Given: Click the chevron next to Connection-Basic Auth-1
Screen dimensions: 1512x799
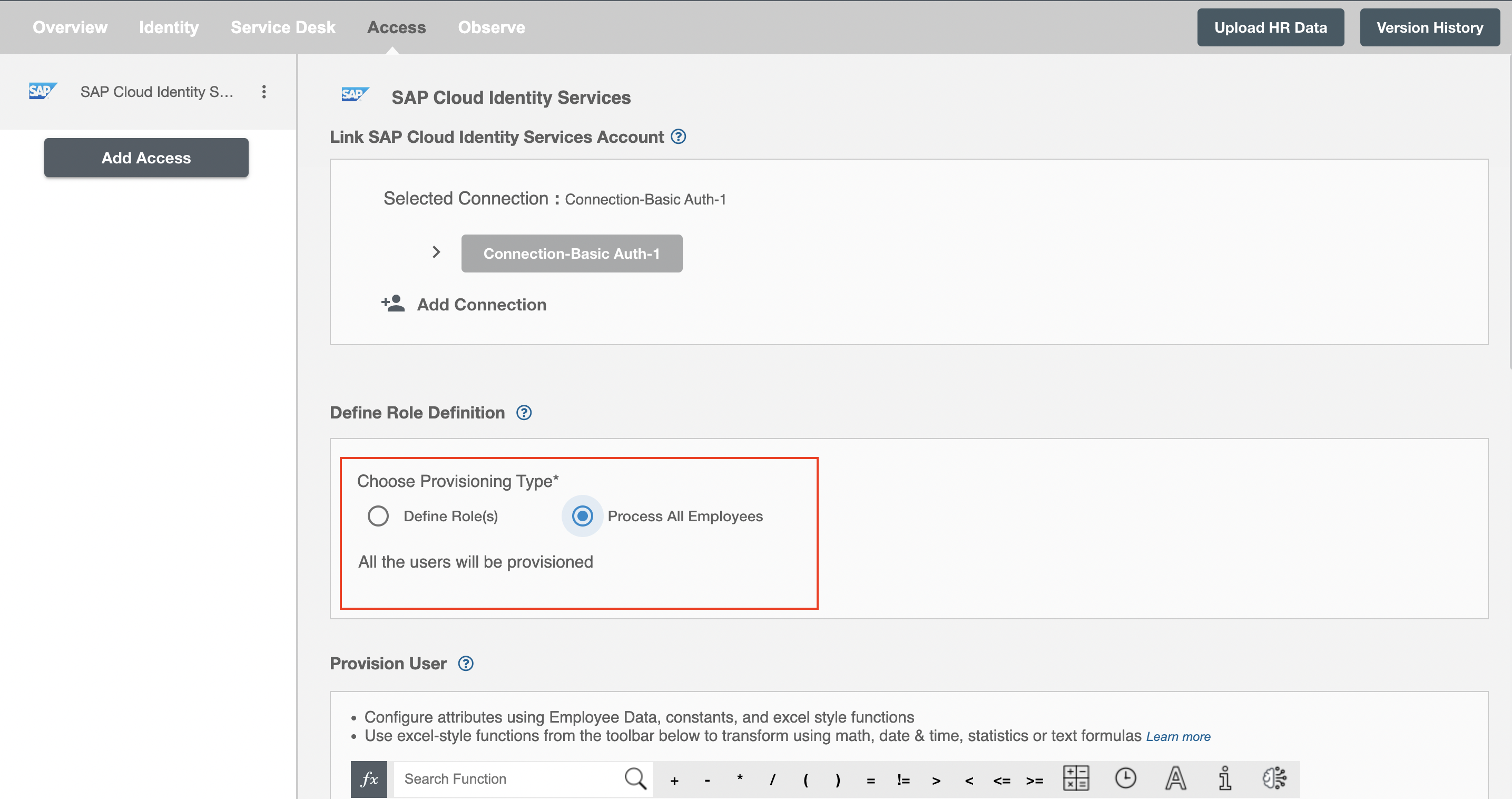Looking at the screenshot, I should tap(434, 253).
